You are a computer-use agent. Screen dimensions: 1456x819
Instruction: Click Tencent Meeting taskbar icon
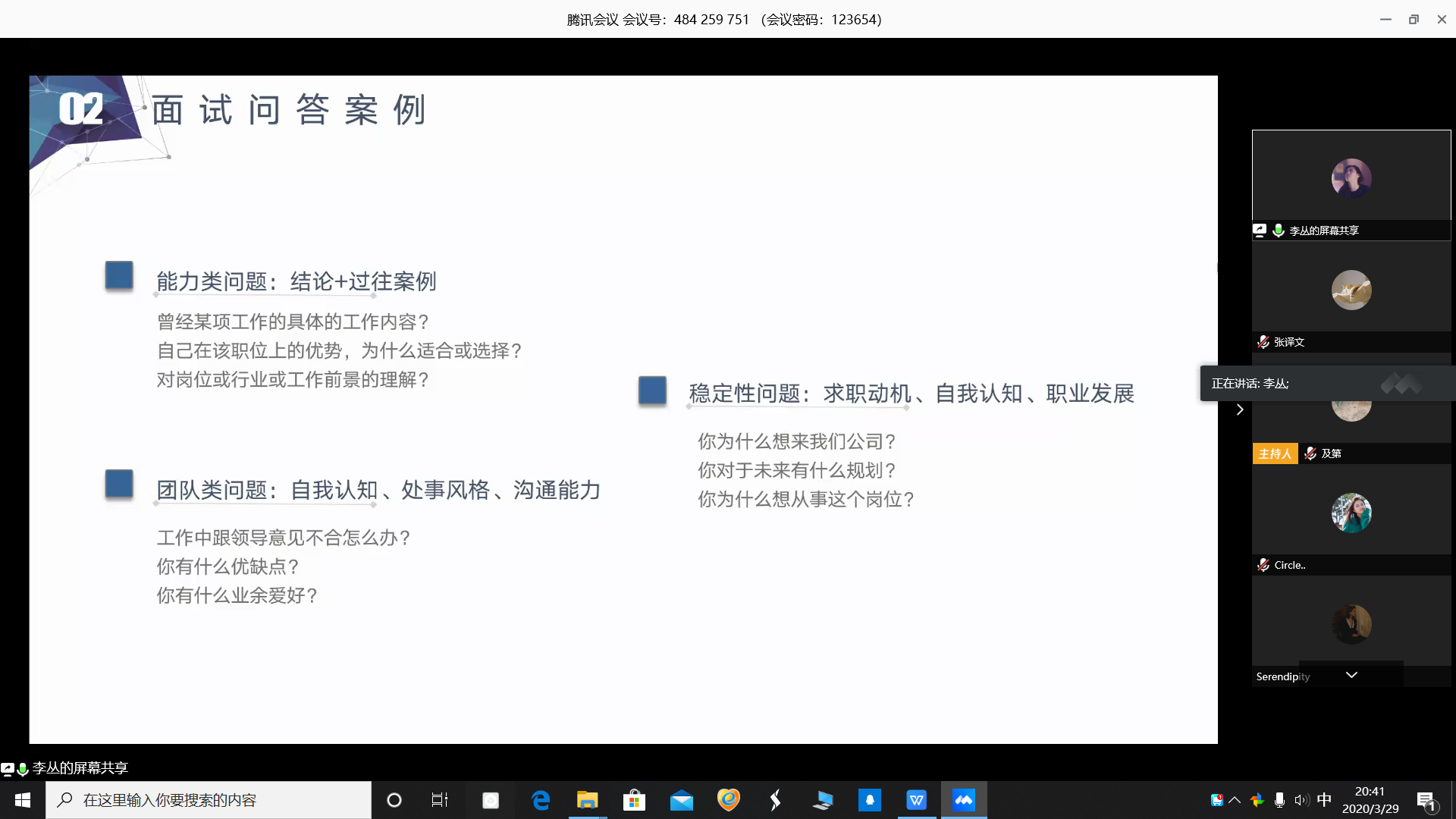coord(963,800)
